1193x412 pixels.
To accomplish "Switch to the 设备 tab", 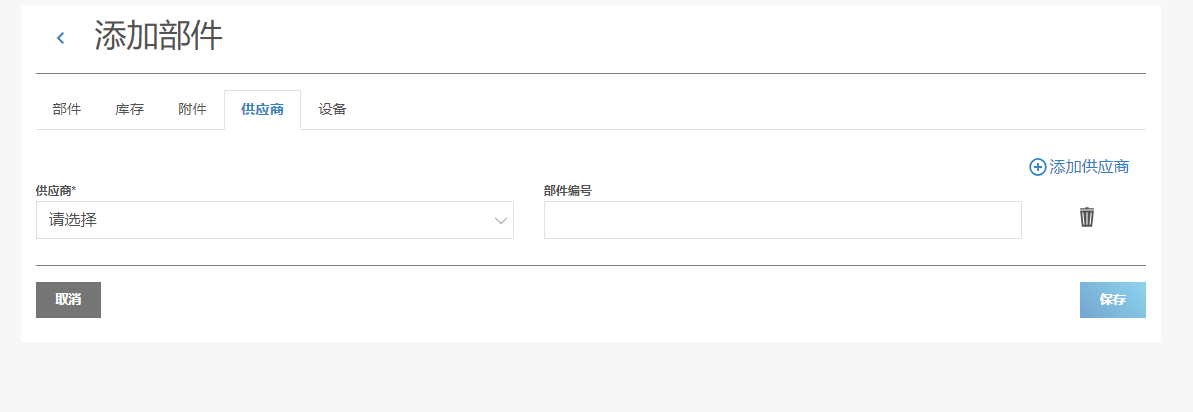I will tap(333, 110).
